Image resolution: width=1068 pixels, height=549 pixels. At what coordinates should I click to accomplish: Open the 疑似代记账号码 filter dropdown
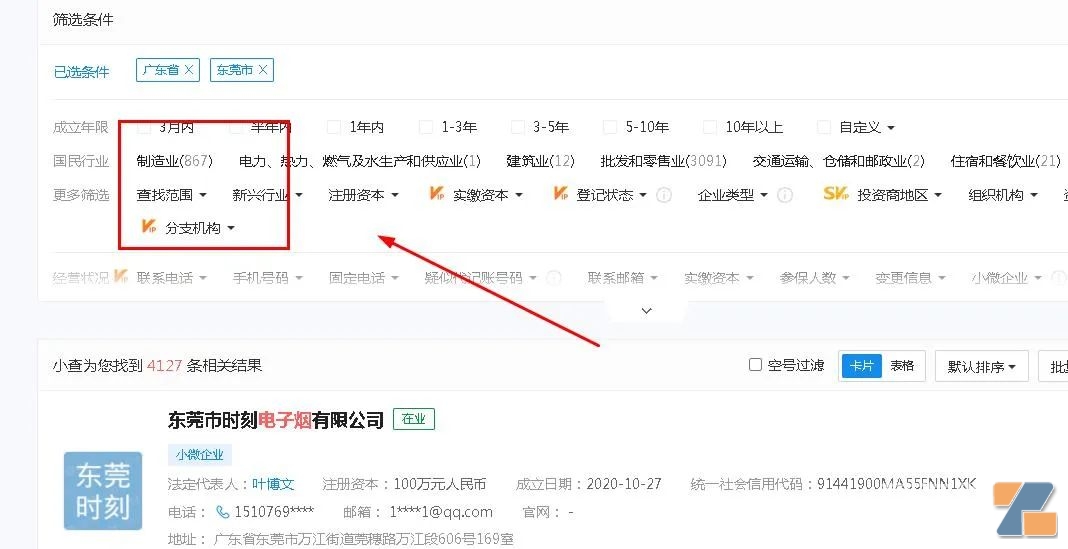pyautogui.click(x=481, y=278)
